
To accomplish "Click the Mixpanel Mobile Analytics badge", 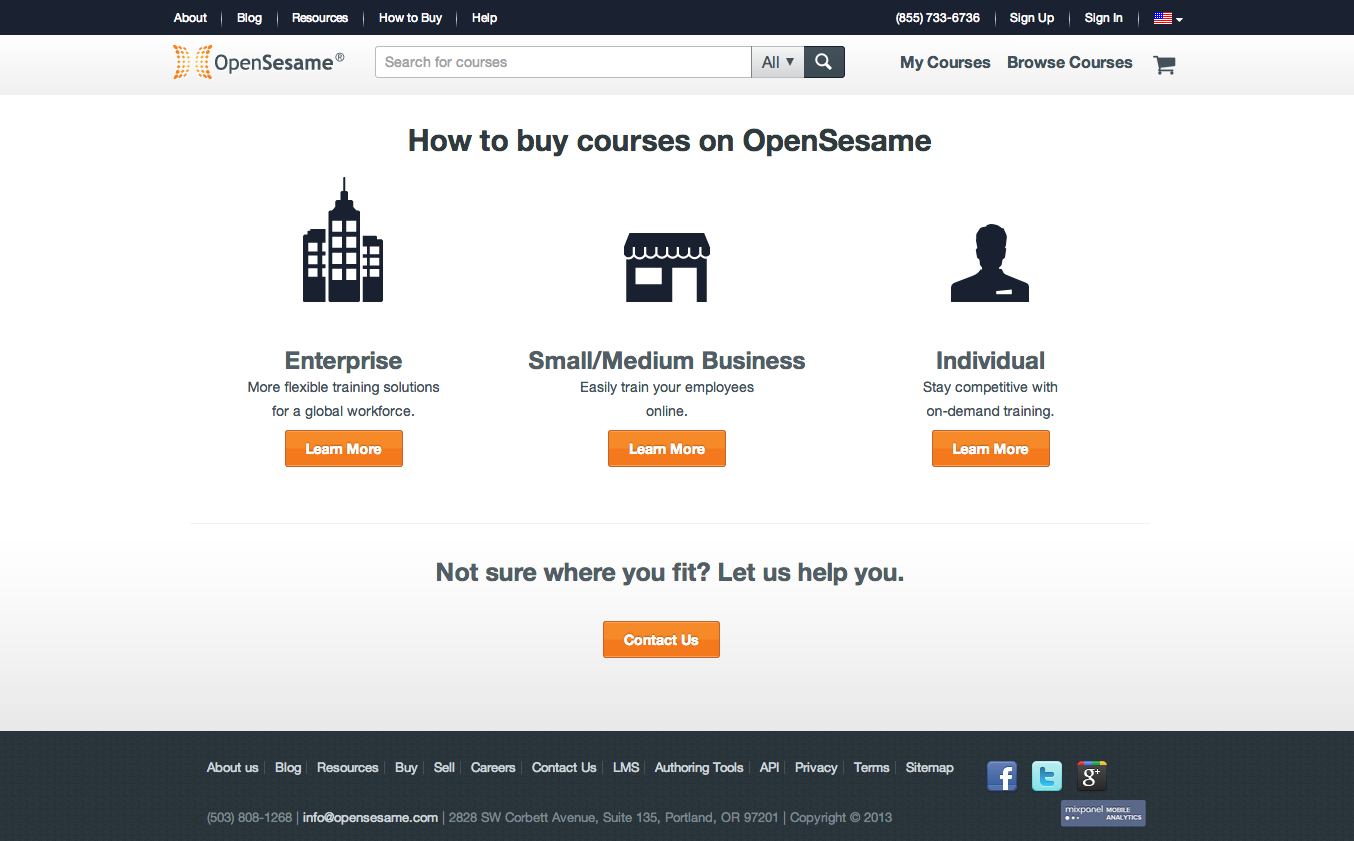I will click(1103, 813).
